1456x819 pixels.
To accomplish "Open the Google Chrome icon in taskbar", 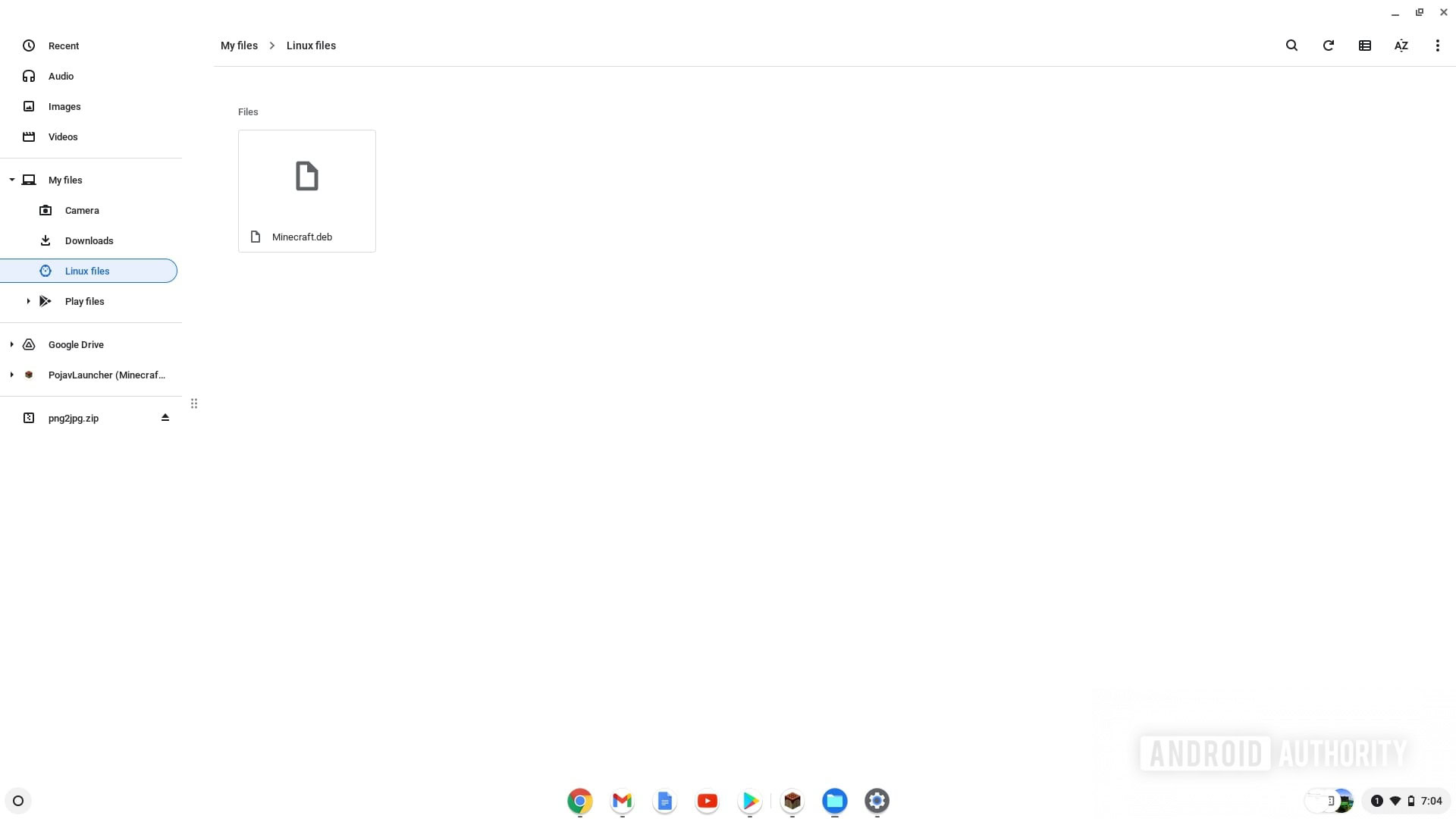I will 579,800.
